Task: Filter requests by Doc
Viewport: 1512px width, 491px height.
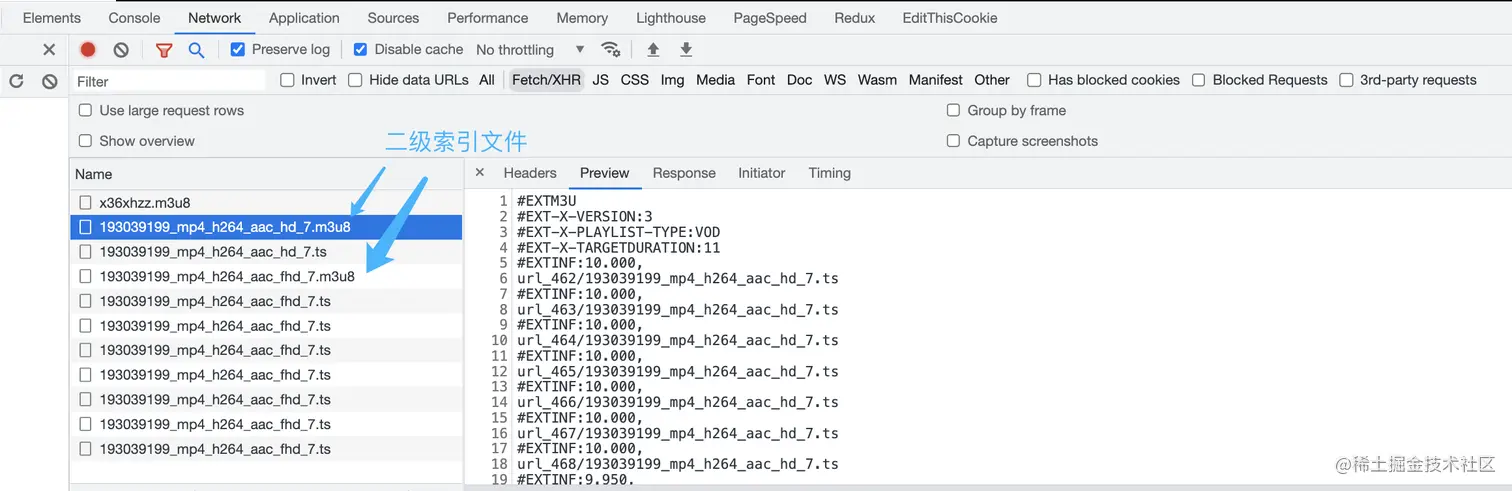Action: tap(799, 80)
